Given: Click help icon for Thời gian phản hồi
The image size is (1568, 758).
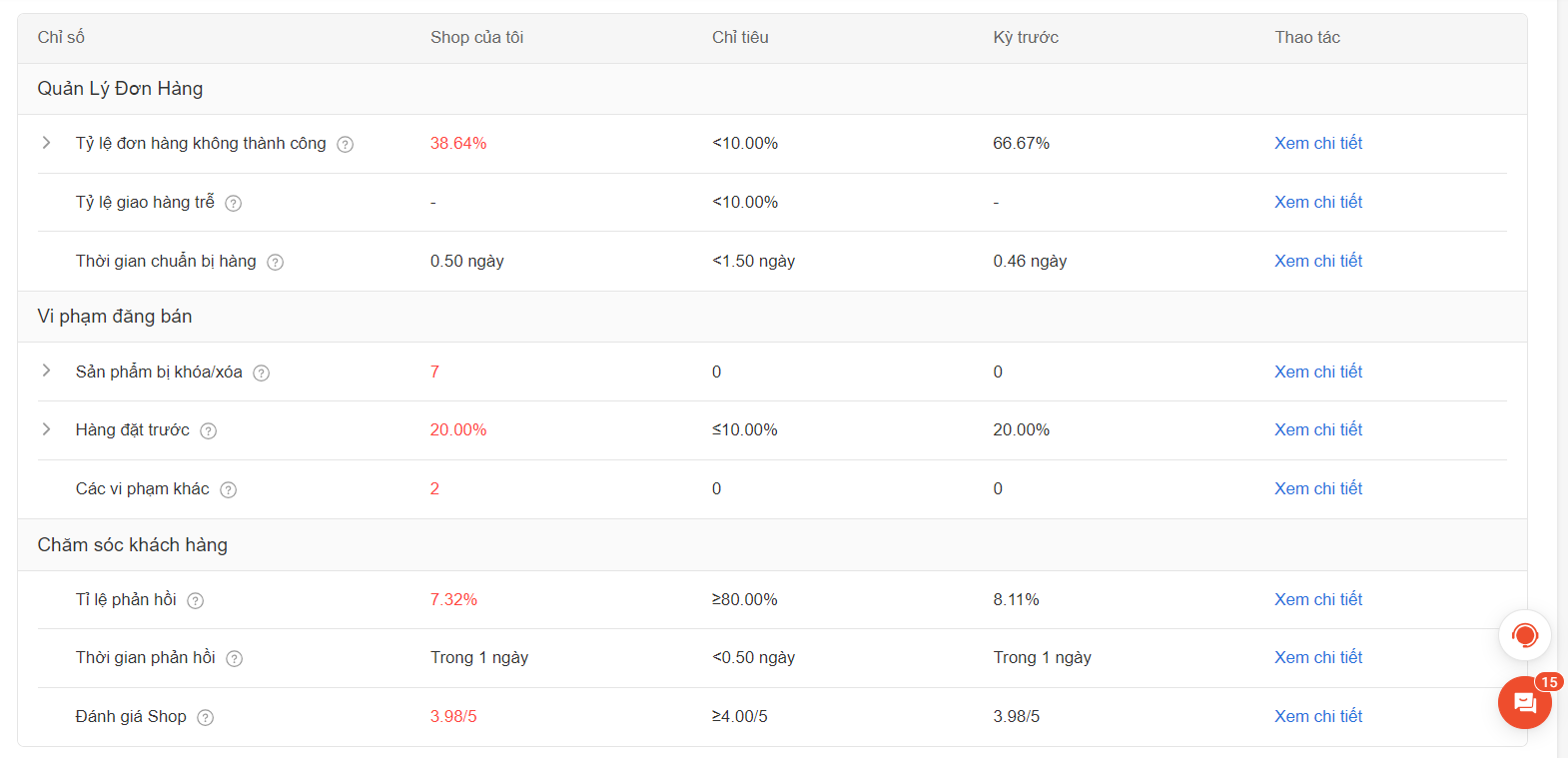Looking at the screenshot, I should pos(235,659).
